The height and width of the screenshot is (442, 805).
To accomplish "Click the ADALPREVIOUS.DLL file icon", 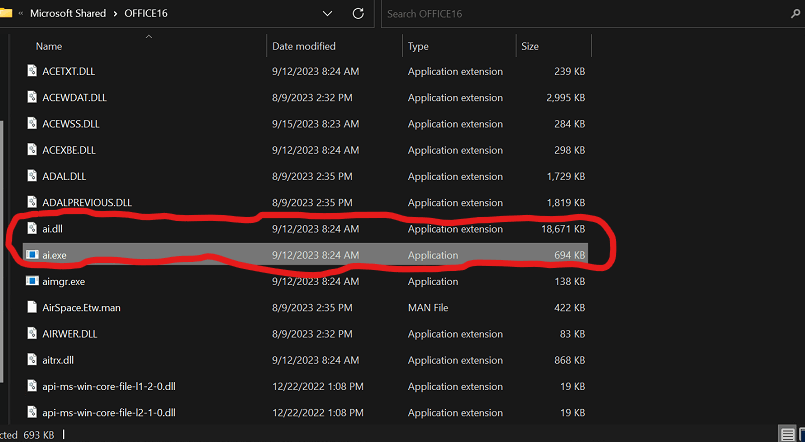I will tap(32, 202).
